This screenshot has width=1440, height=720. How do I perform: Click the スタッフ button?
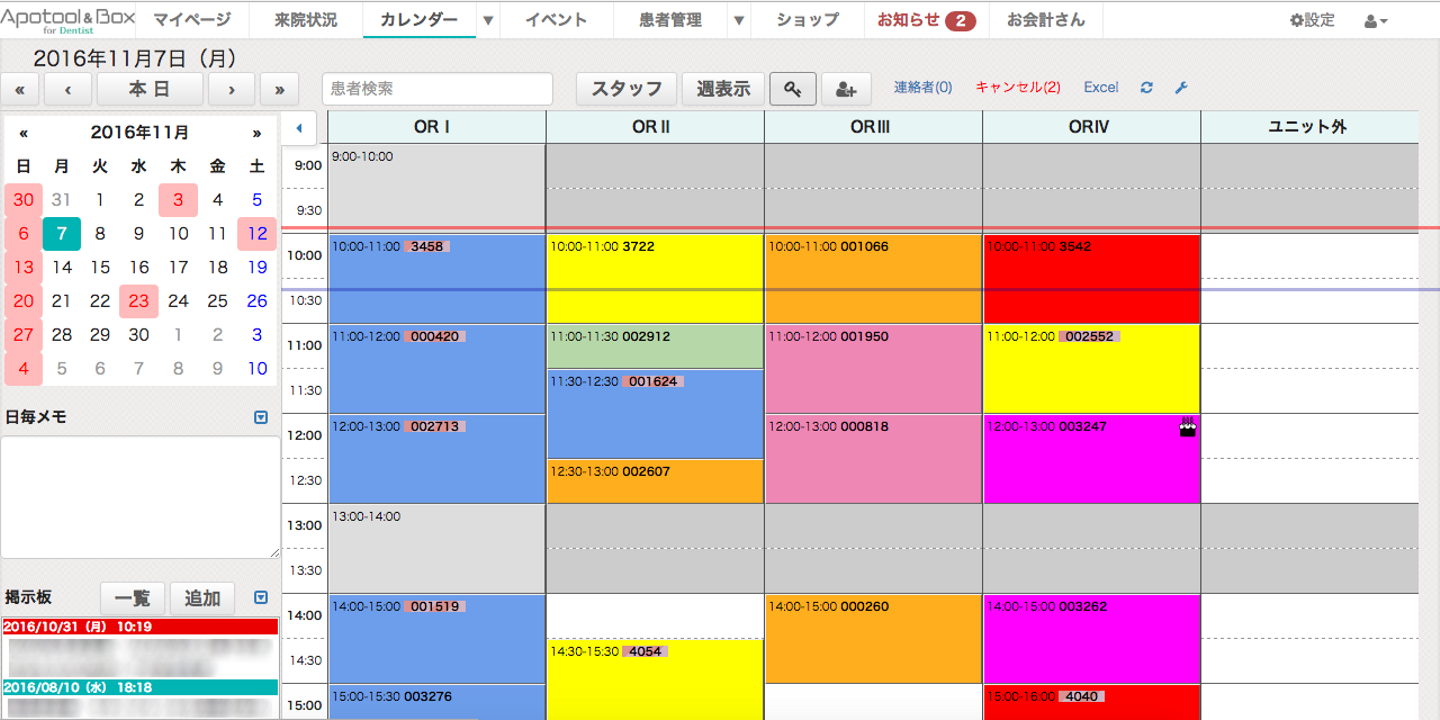[x=627, y=89]
